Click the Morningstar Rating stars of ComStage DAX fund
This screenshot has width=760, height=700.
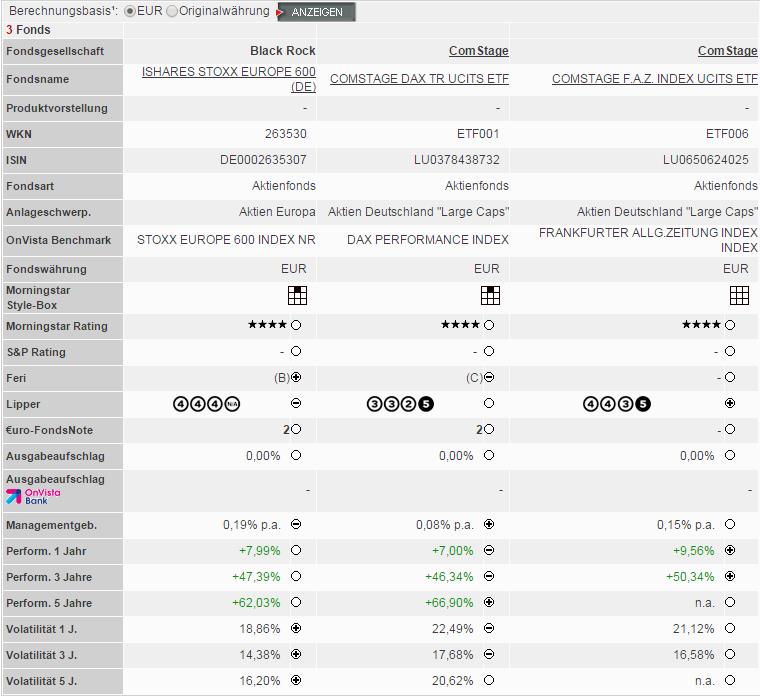click(x=460, y=324)
